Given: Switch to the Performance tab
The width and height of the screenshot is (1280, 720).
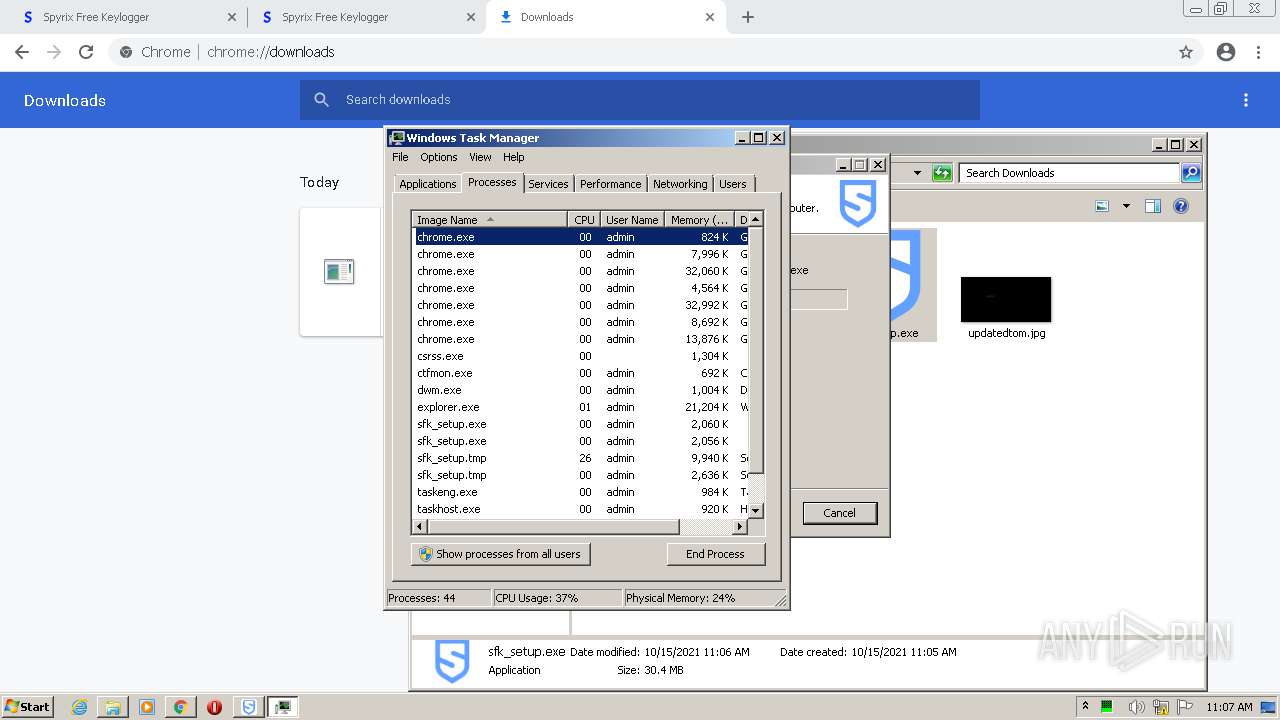Looking at the screenshot, I should pos(610,184).
